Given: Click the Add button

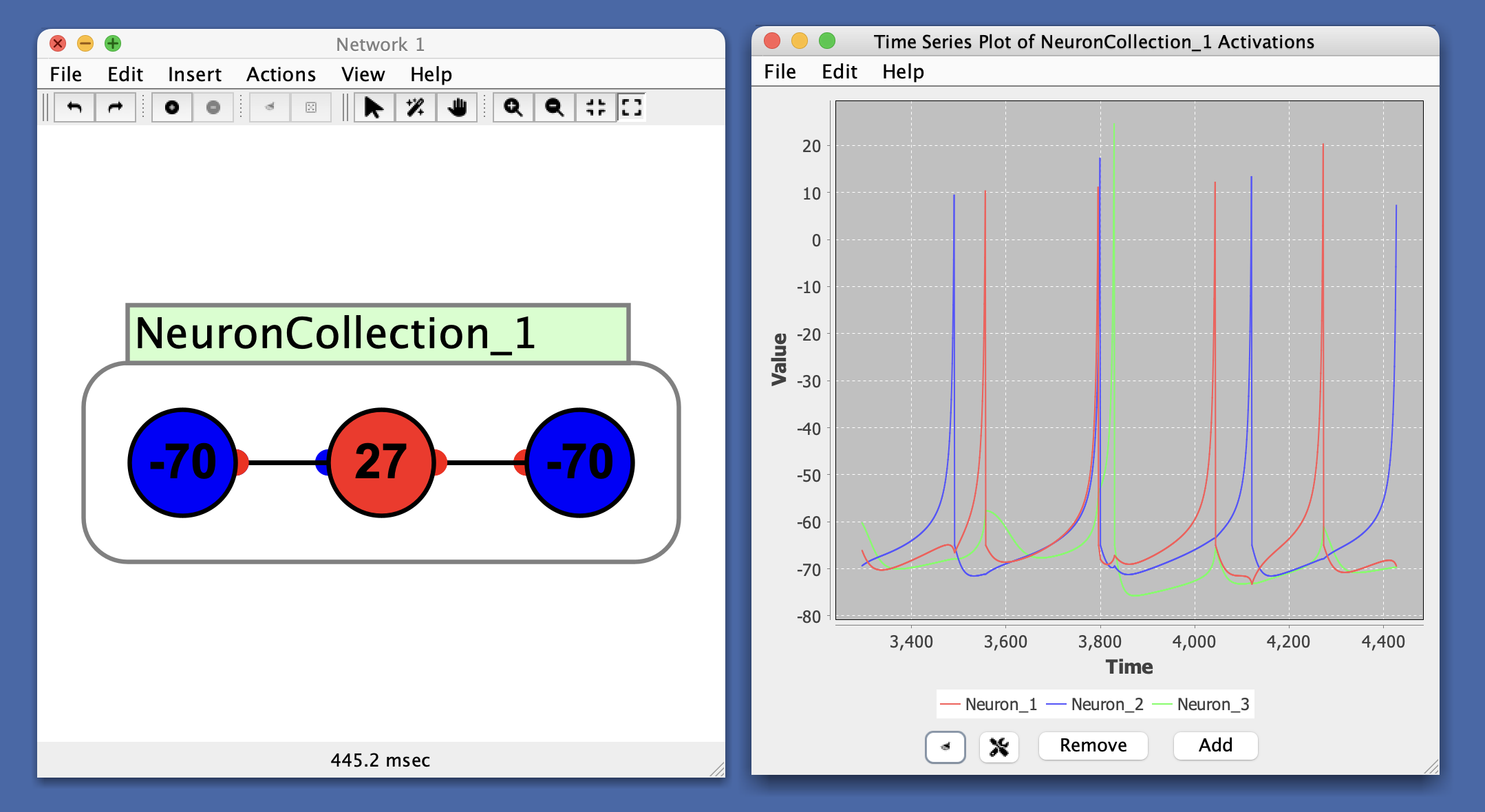Looking at the screenshot, I should [1215, 745].
